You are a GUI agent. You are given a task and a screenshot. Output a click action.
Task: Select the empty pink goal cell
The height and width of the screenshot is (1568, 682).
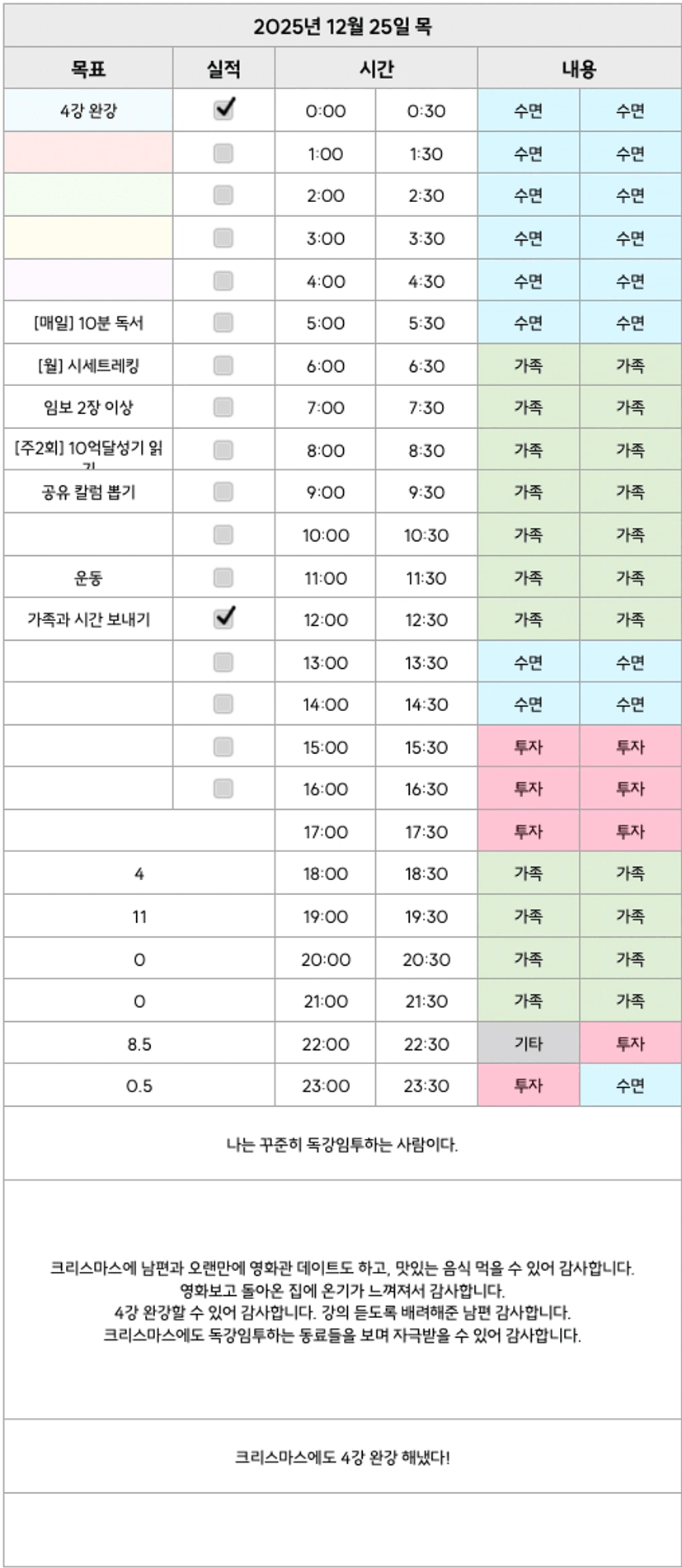[88, 153]
